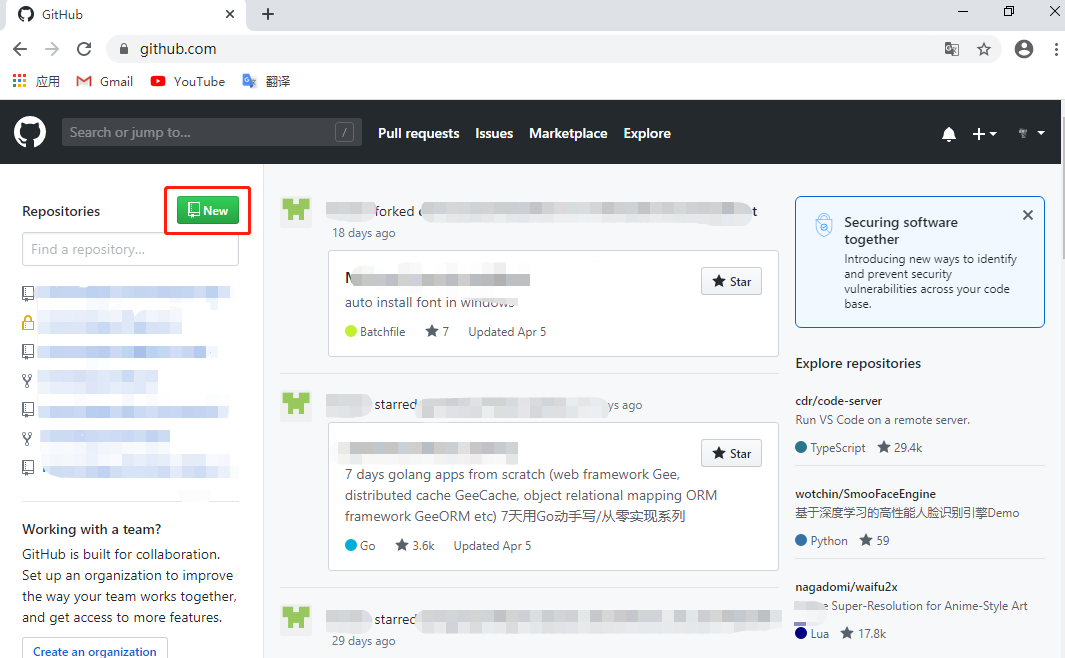The height and width of the screenshot is (658, 1065).
Task: Click the Python language label
Action: tap(829, 541)
